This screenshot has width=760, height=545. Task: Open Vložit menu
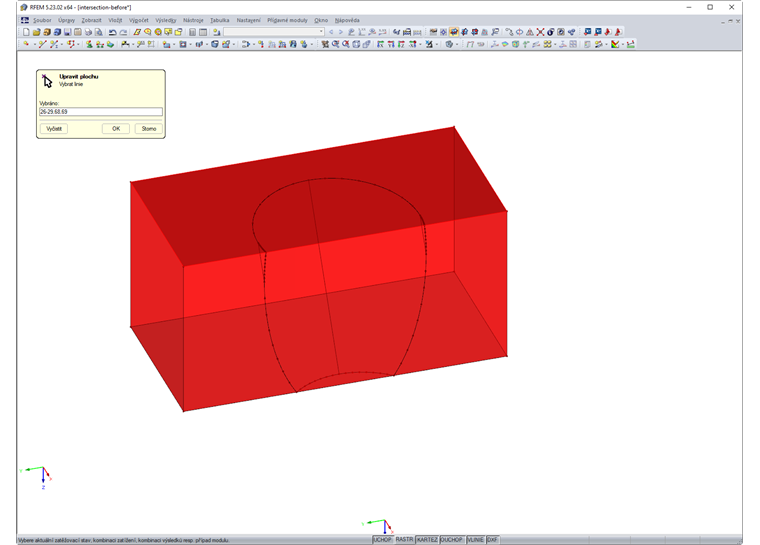[115, 20]
